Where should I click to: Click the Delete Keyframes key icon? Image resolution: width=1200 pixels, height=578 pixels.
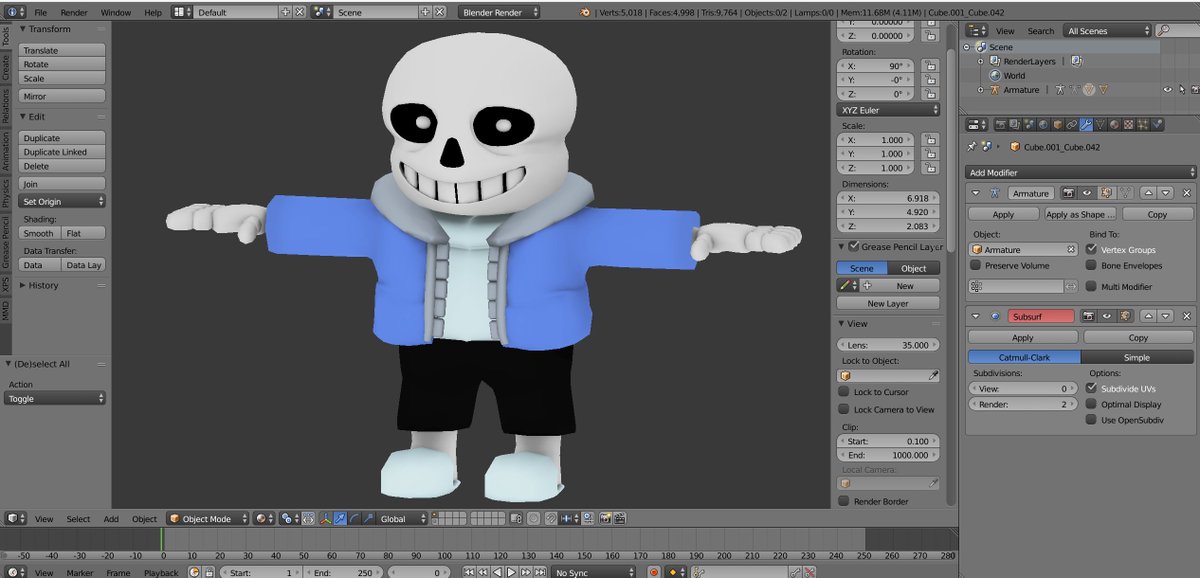click(x=809, y=572)
